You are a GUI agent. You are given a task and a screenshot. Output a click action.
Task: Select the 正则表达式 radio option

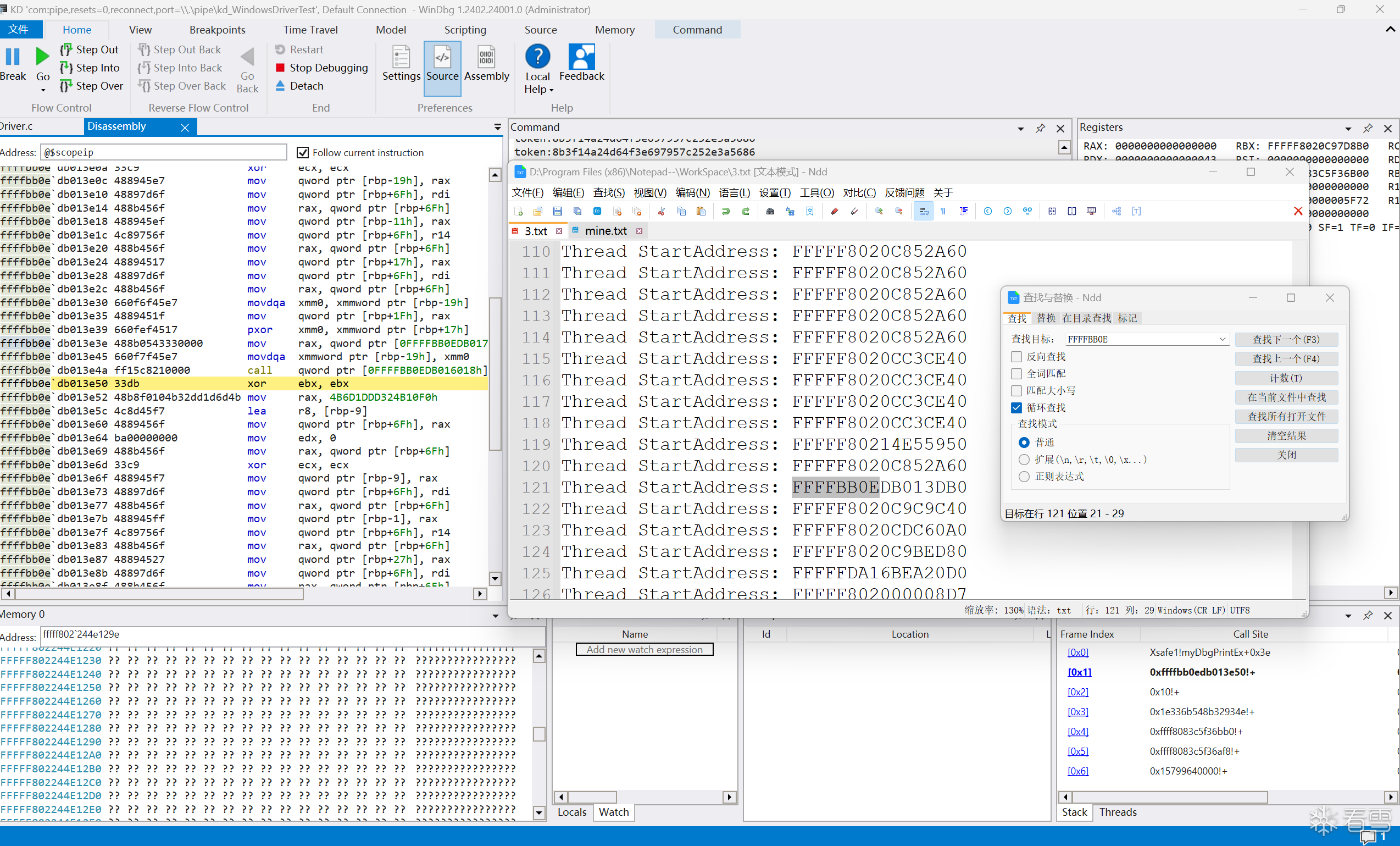coord(1024,477)
